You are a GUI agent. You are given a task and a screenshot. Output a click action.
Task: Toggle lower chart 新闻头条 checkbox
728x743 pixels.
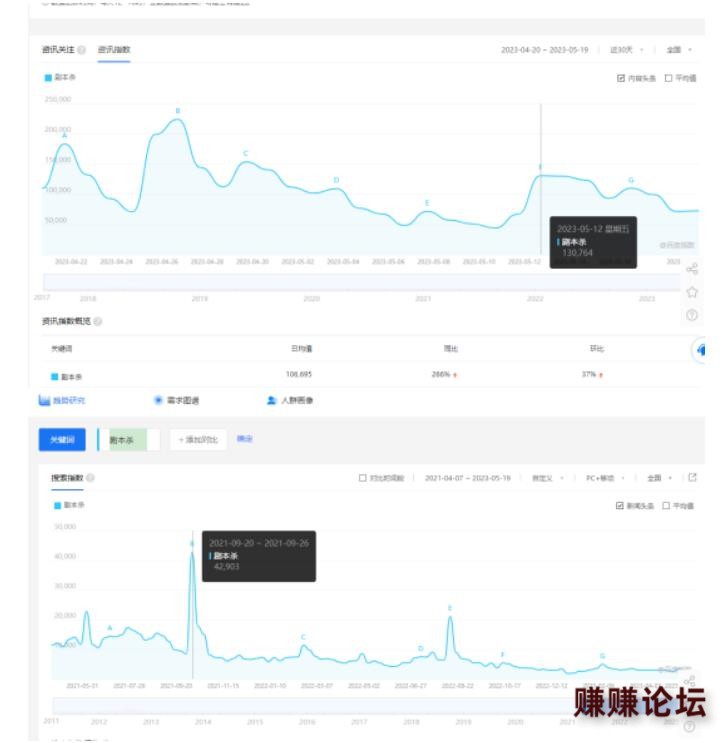coord(619,506)
